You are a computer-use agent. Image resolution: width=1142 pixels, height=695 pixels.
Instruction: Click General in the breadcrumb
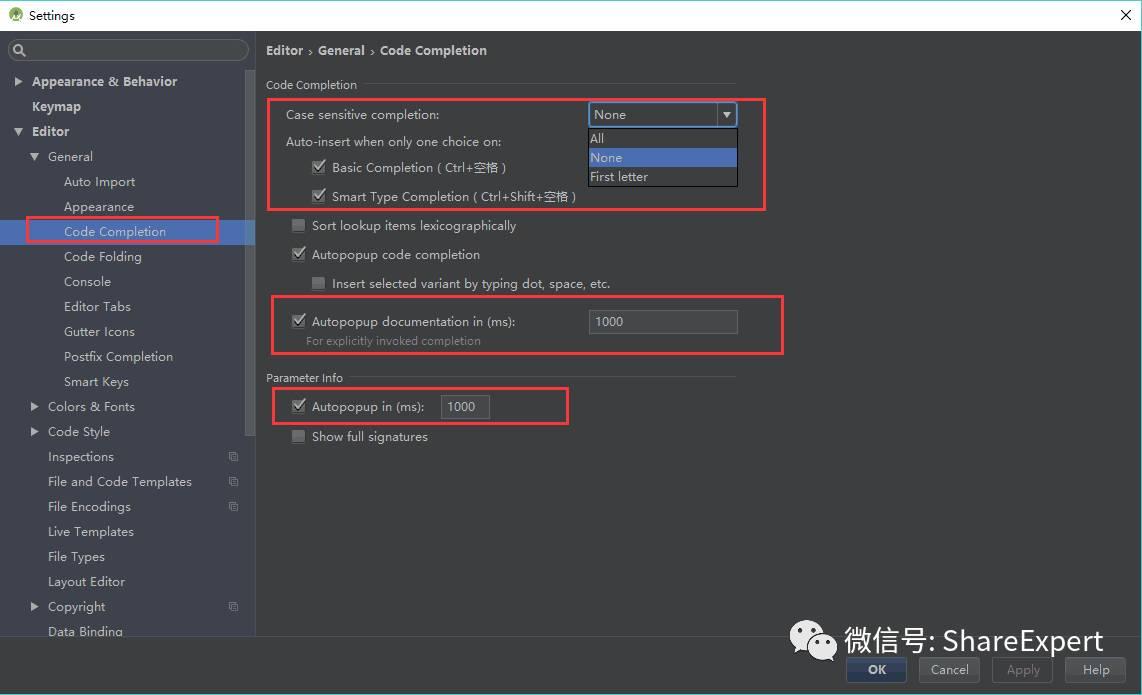[x=341, y=50]
